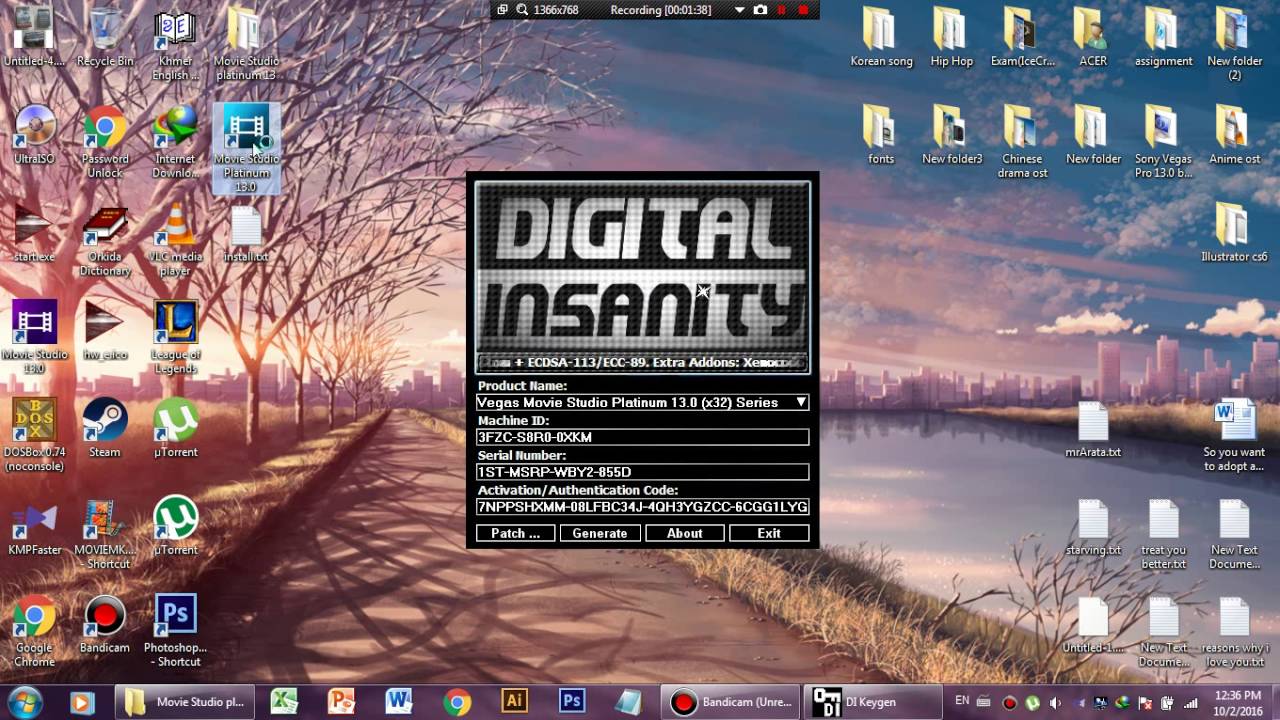Open the Recycle Bin desktop icon
1280x720 pixels.
point(105,38)
